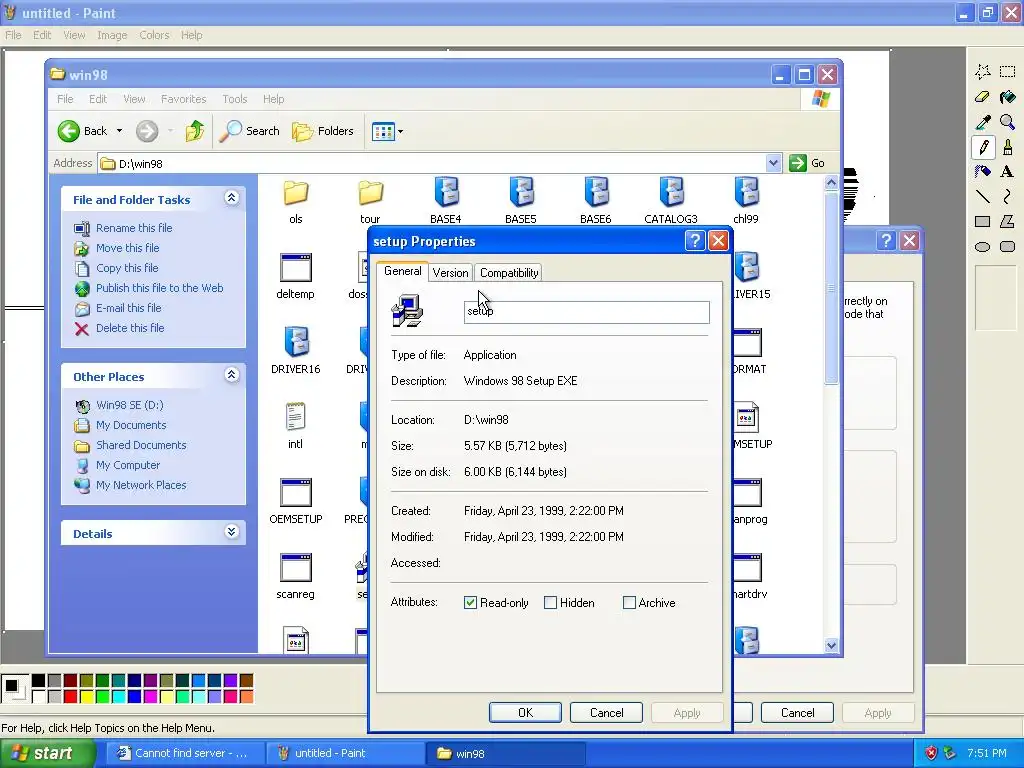Open the Favorites menu in win98 window
The image size is (1024, 768).
(184, 99)
